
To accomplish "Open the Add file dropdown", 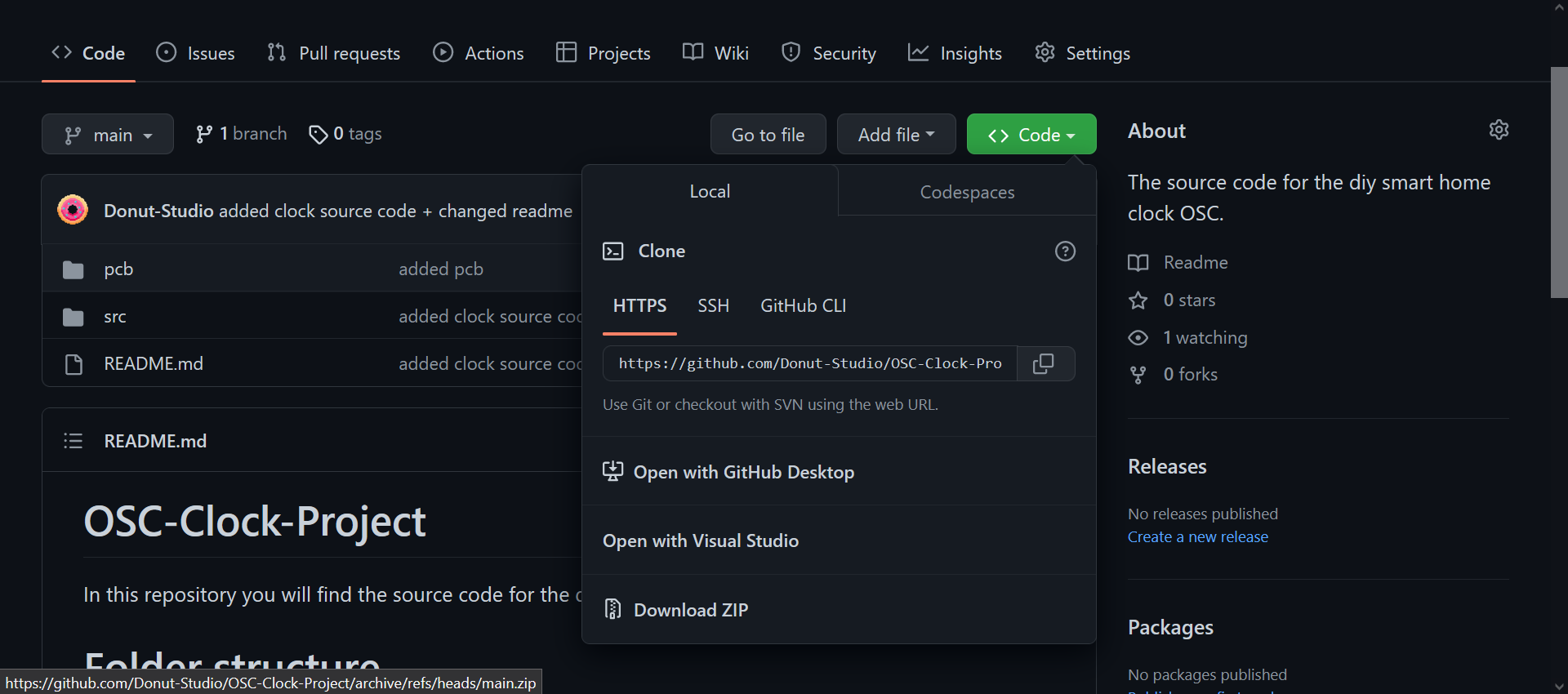I will (x=896, y=135).
